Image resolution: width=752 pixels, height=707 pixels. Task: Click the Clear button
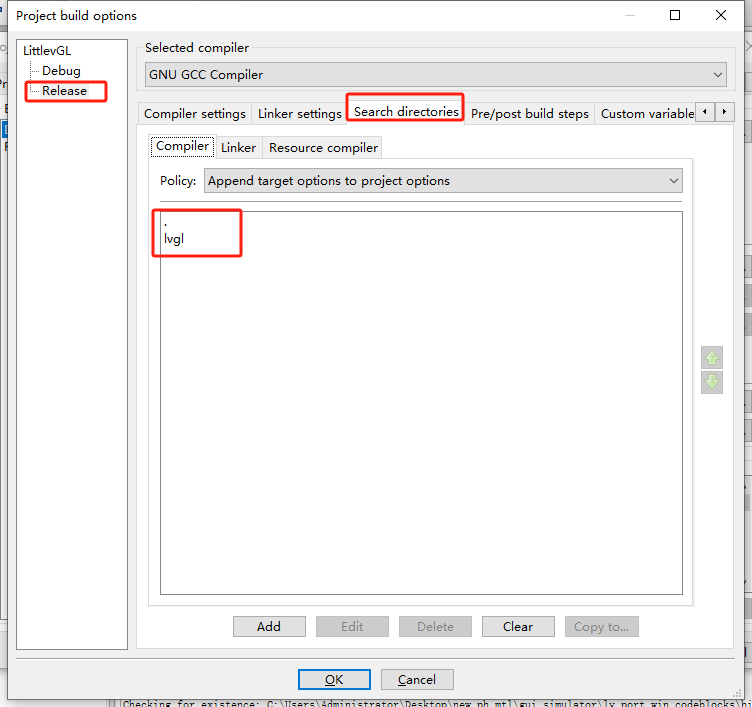pyautogui.click(x=518, y=626)
